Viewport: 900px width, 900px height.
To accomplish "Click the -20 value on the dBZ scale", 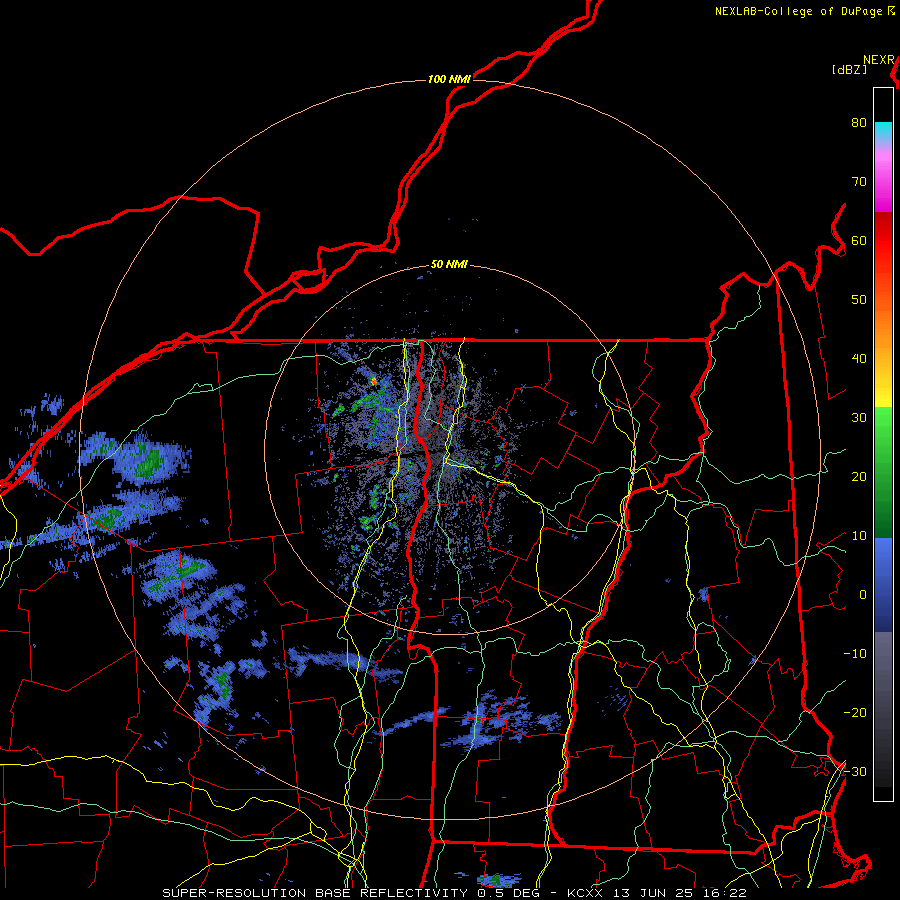I will [x=855, y=713].
